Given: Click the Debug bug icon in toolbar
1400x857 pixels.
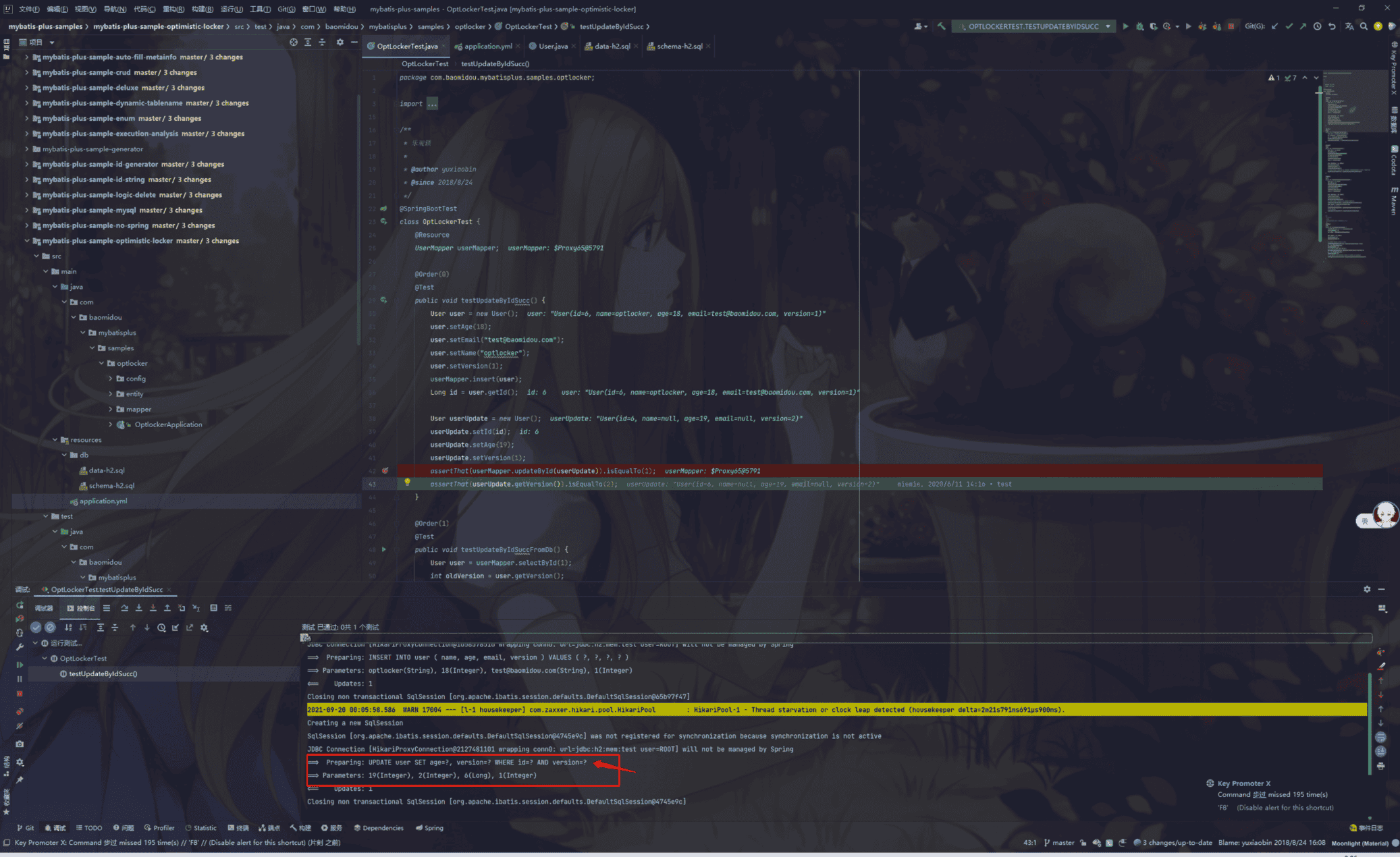Looking at the screenshot, I should coord(1139,26).
